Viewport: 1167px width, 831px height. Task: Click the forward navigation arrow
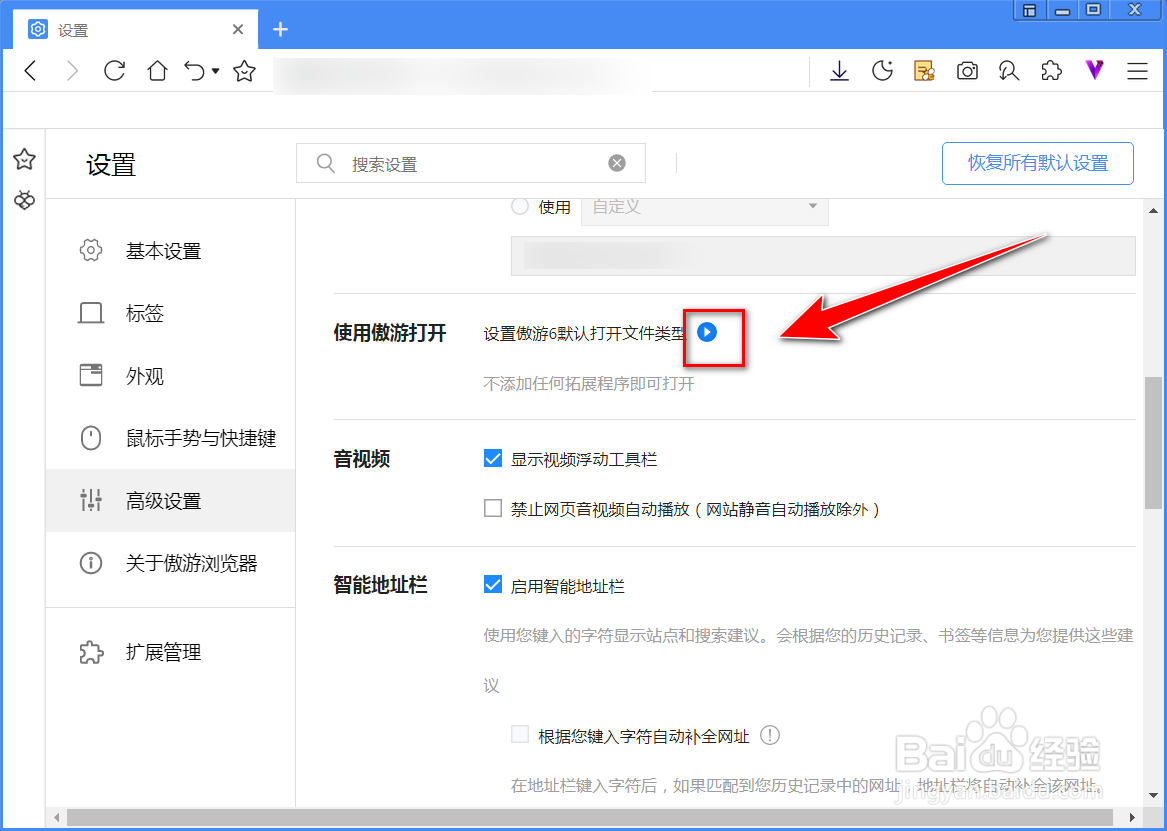(x=72, y=71)
